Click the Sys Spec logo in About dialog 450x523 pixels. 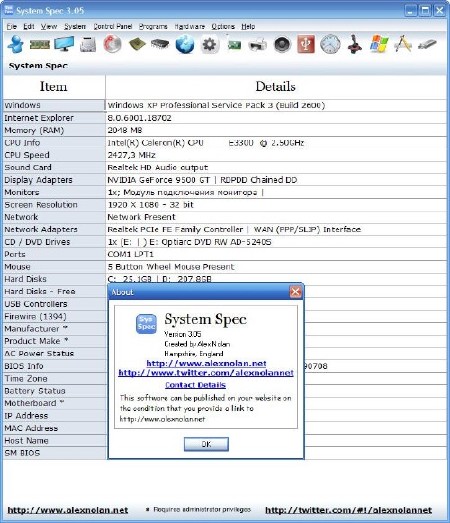click(x=146, y=324)
